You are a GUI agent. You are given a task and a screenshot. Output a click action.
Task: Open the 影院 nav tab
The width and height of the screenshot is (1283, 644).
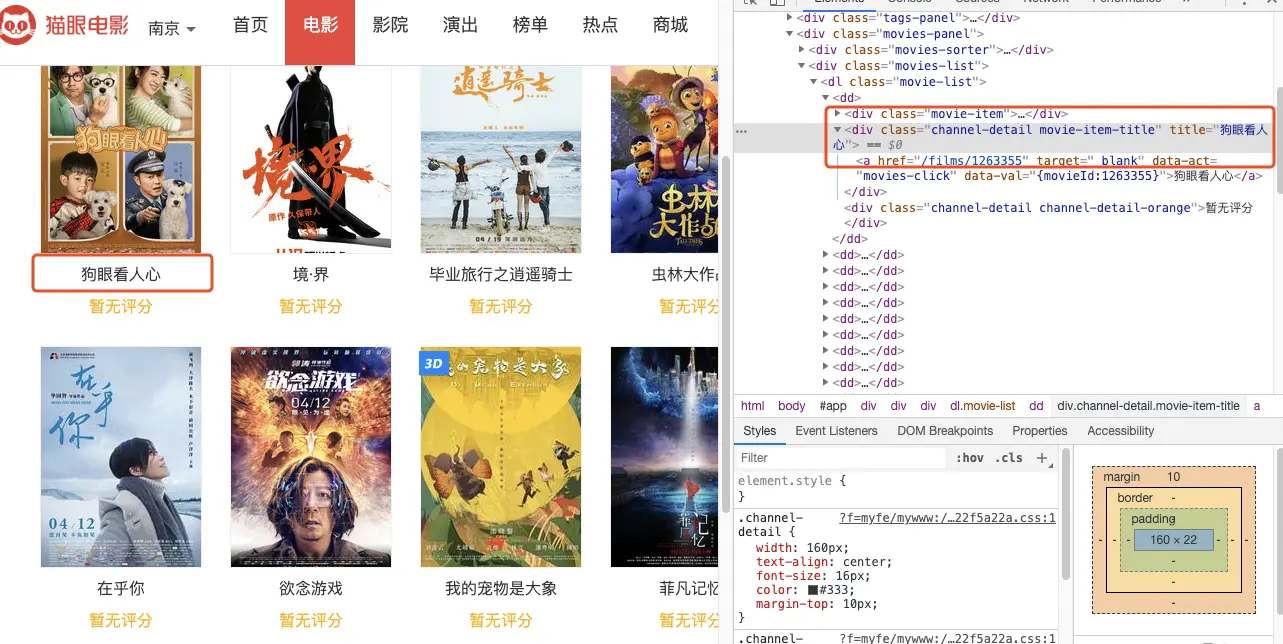(x=390, y=25)
